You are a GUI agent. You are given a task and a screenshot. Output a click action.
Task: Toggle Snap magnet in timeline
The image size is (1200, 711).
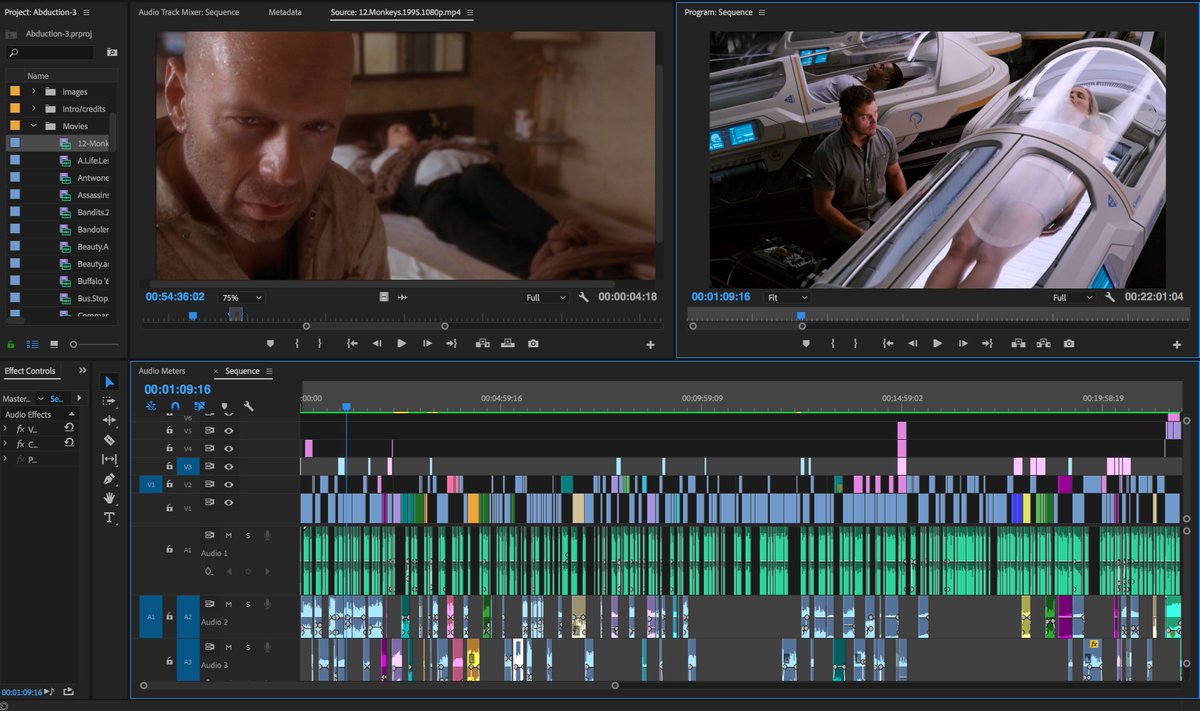pos(175,406)
